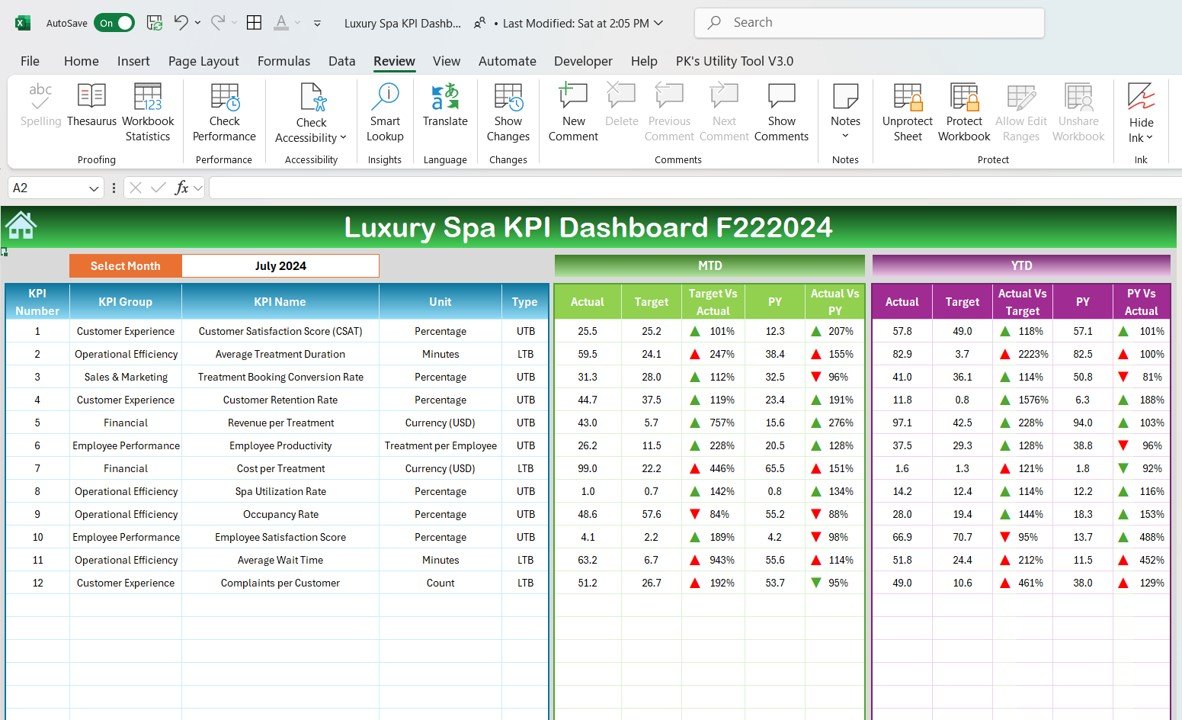
Task: Switch to the Home tab
Action: (x=81, y=61)
